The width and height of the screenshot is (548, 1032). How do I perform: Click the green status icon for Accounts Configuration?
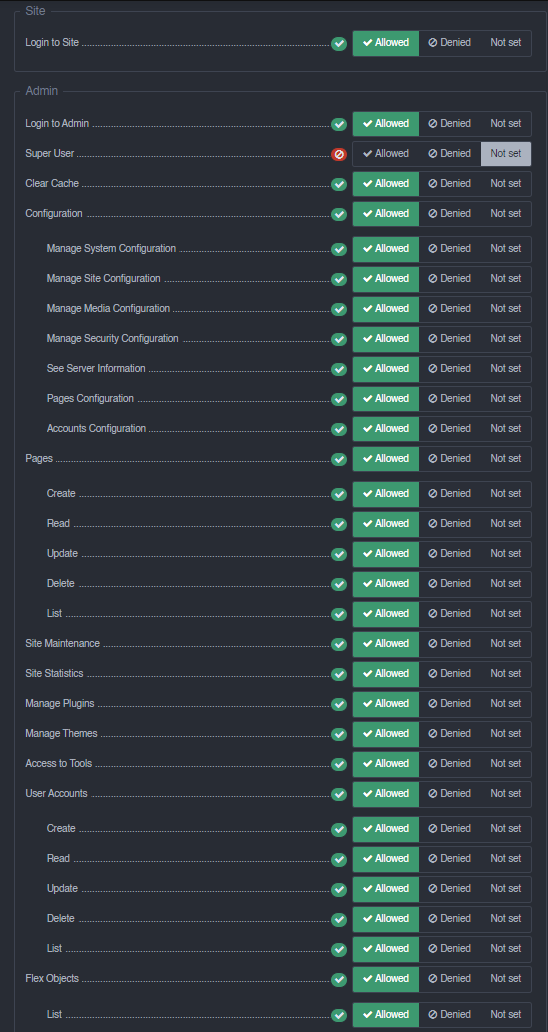click(339, 429)
